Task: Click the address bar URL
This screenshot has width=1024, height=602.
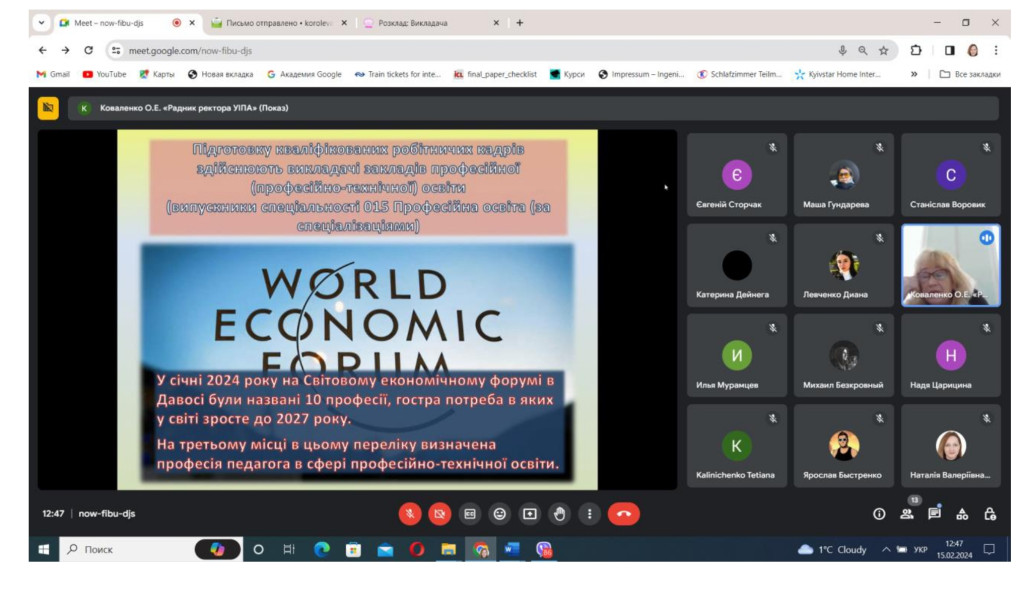Action: [190, 50]
